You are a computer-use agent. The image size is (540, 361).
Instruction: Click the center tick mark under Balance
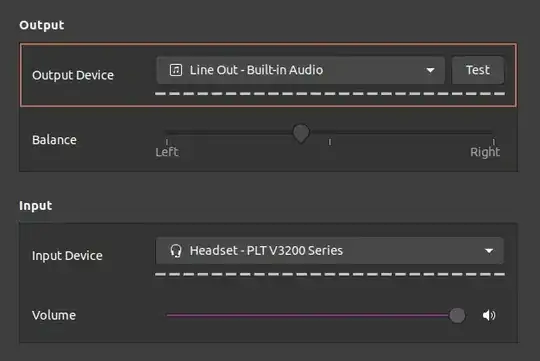pyautogui.click(x=330, y=142)
